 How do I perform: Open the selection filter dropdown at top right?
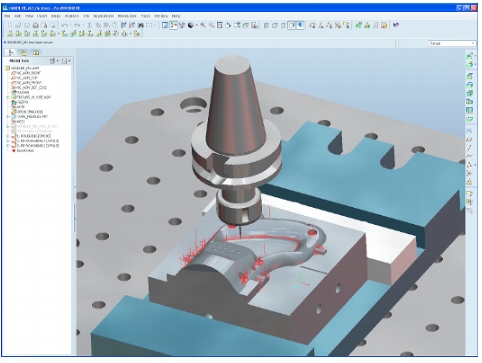pos(451,43)
